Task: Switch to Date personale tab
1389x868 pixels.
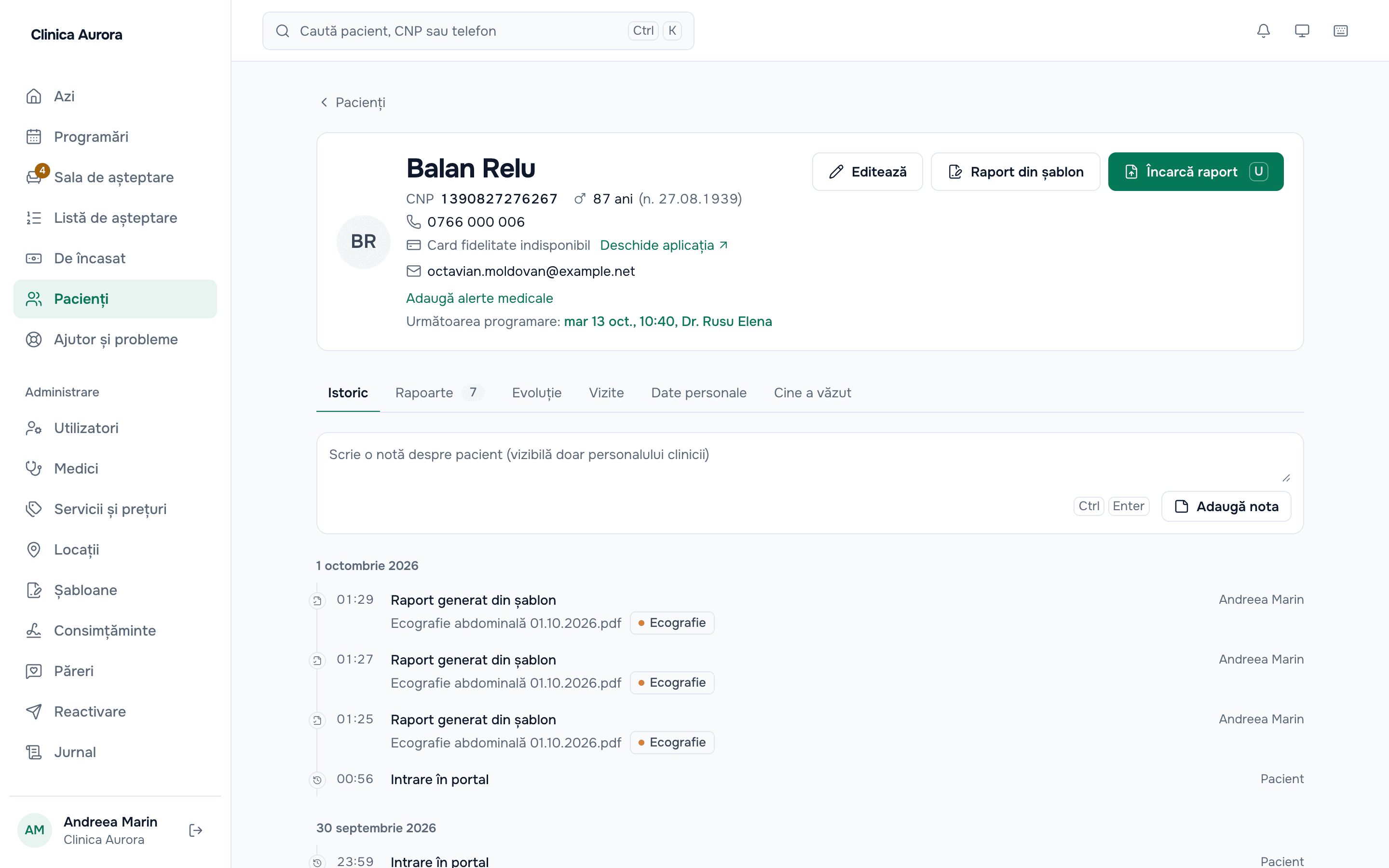Action: [698, 393]
